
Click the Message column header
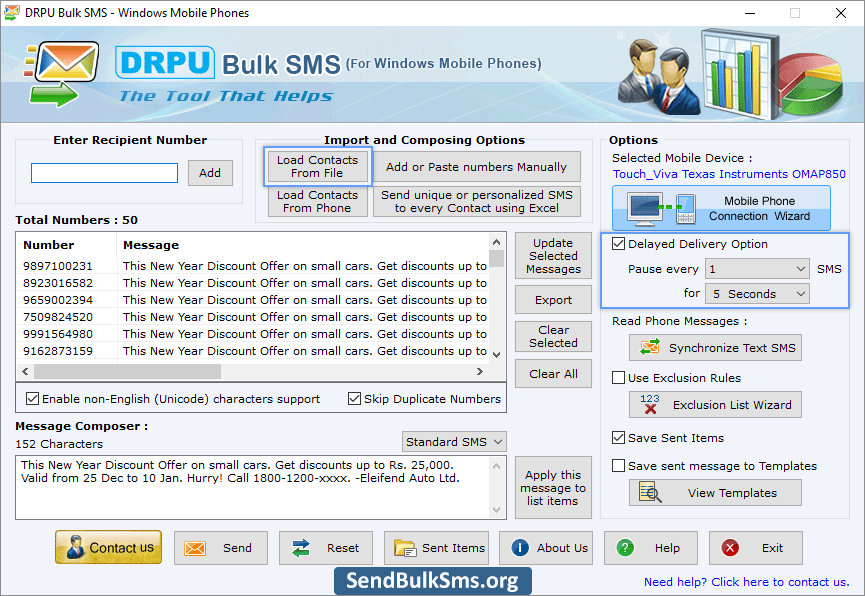tap(302, 245)
